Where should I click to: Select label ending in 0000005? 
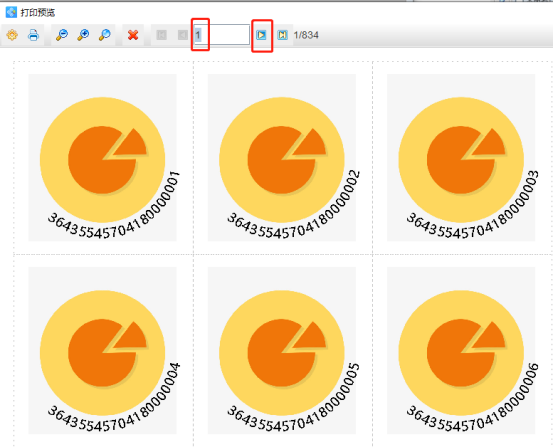click(x=282, y=350)
